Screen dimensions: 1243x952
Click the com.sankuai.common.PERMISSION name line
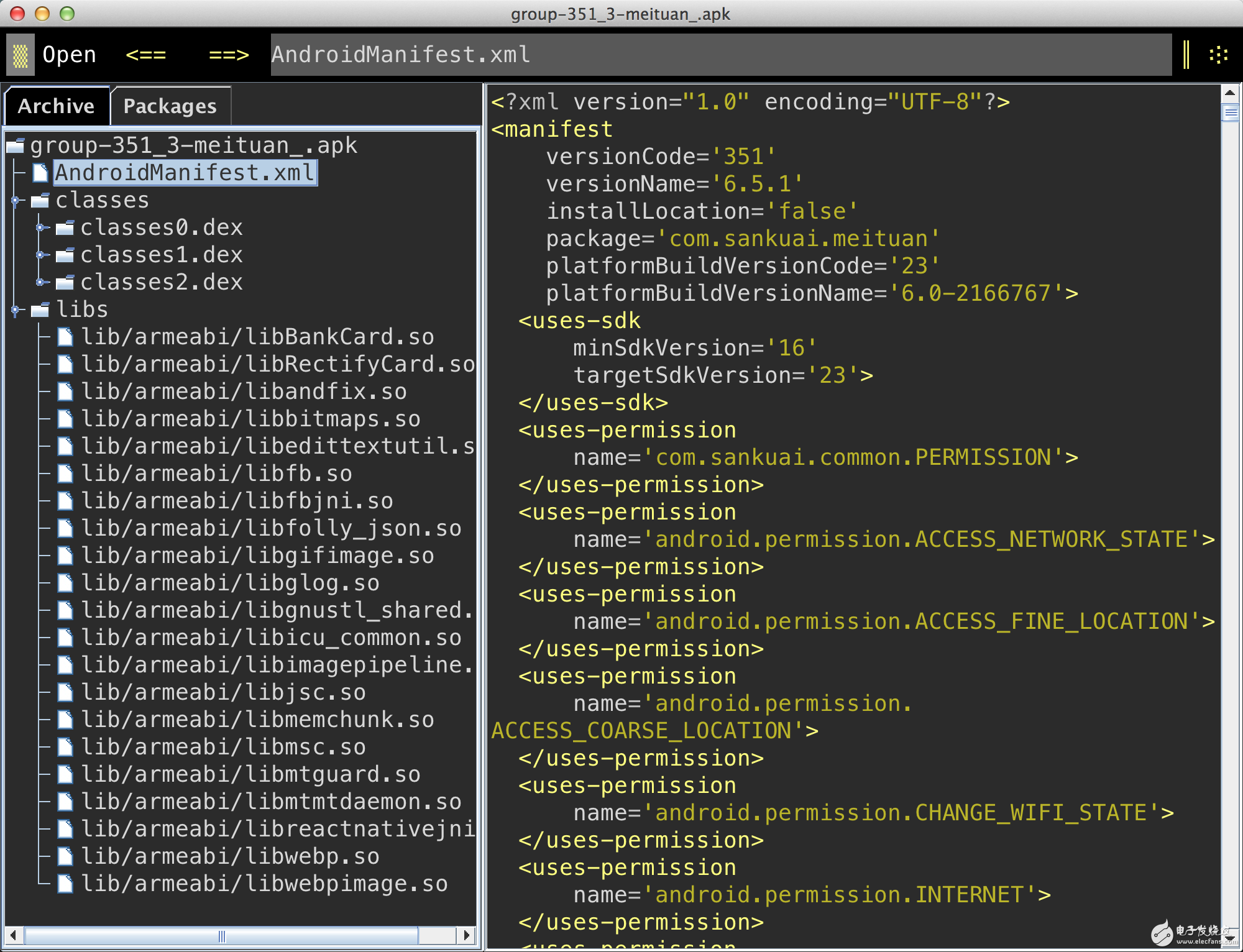[825, 457]
